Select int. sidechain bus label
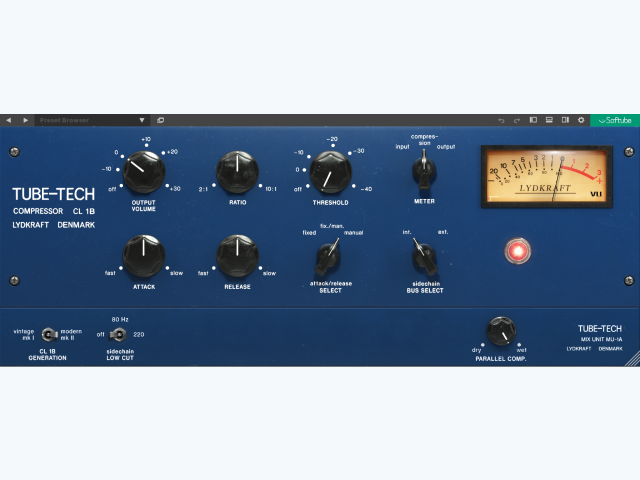 tap(407, 232)
